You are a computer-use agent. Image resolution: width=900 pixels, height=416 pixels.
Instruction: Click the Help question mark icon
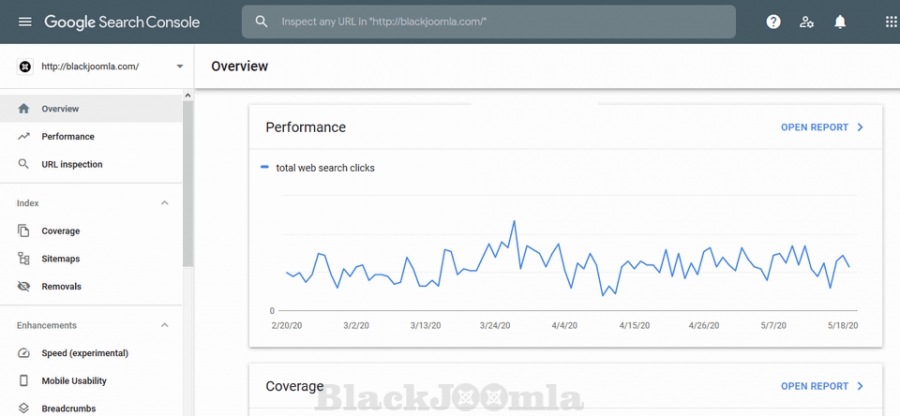773,22
